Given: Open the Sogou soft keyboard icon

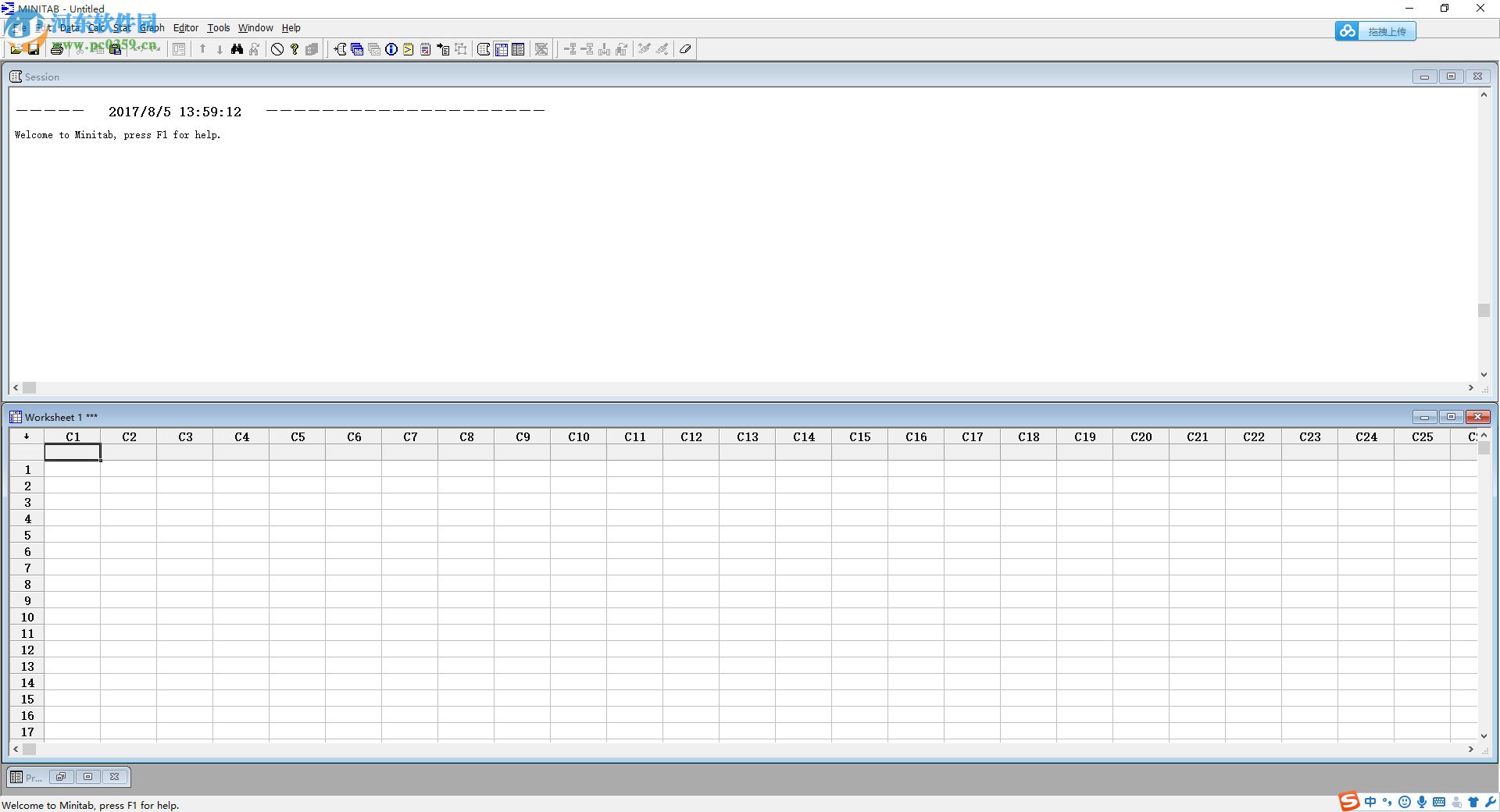Looking at the screenshot, I should [x=1439, y=802].
